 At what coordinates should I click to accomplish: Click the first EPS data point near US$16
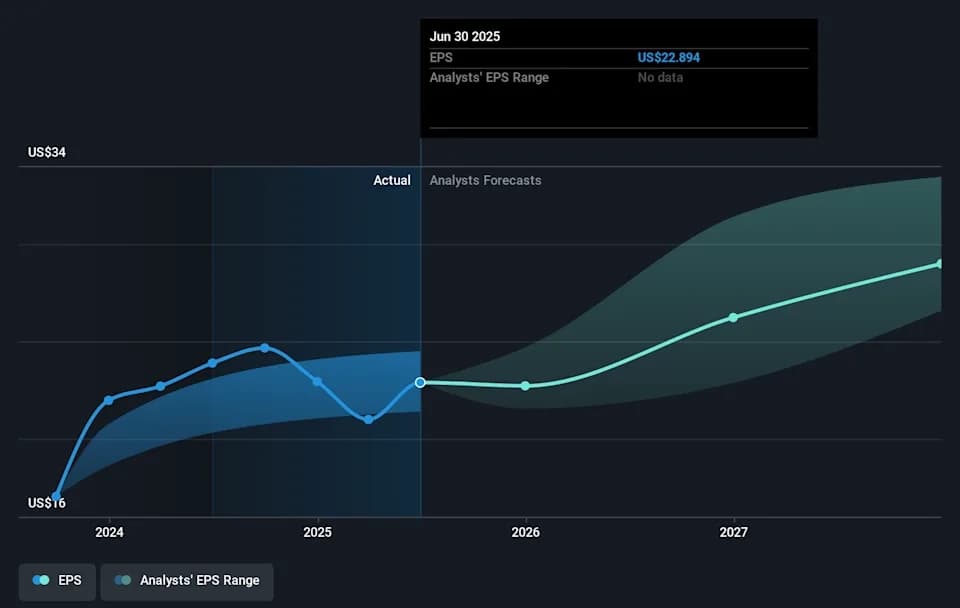click(56, 497)
